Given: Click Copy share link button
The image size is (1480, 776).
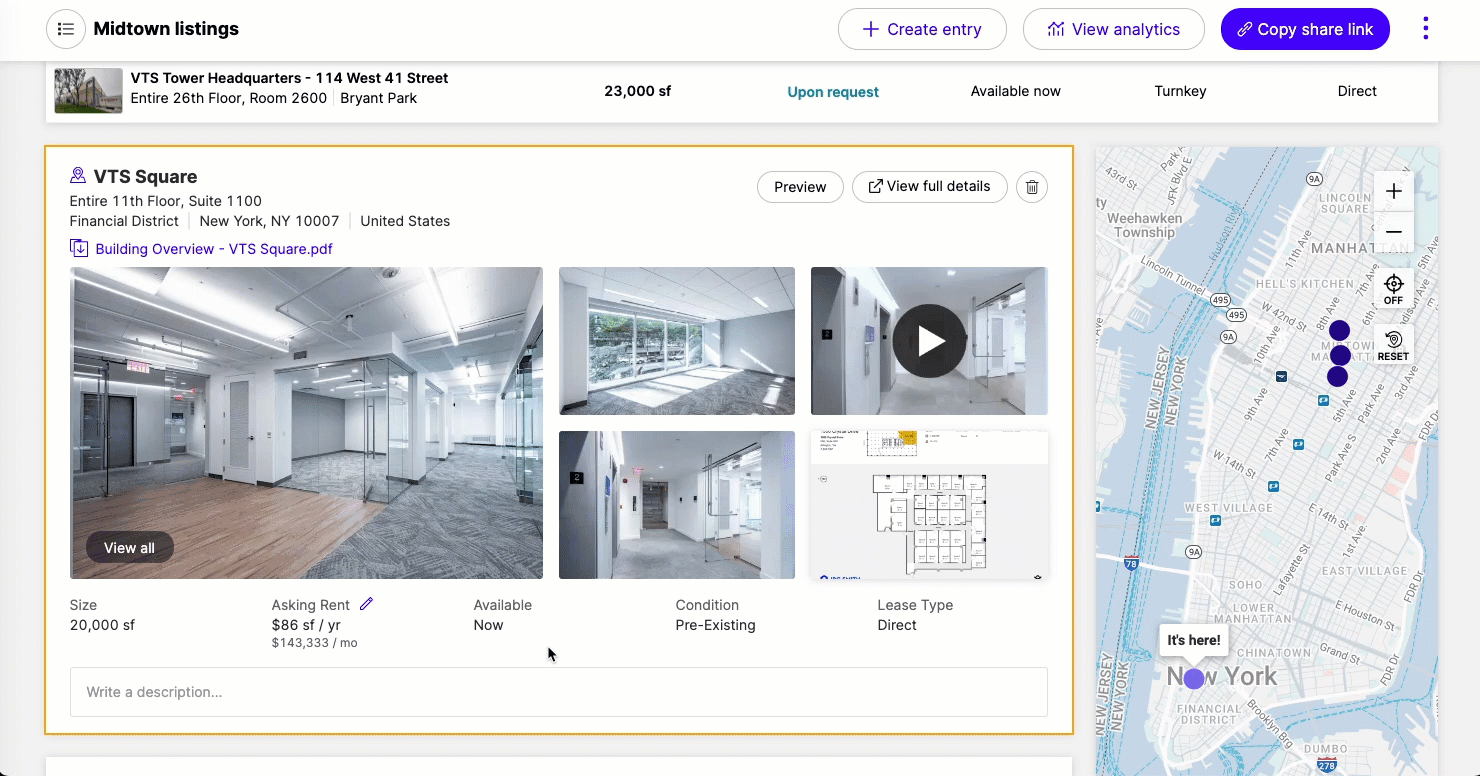Looking at the screenshot, I should coord(1305,29).
